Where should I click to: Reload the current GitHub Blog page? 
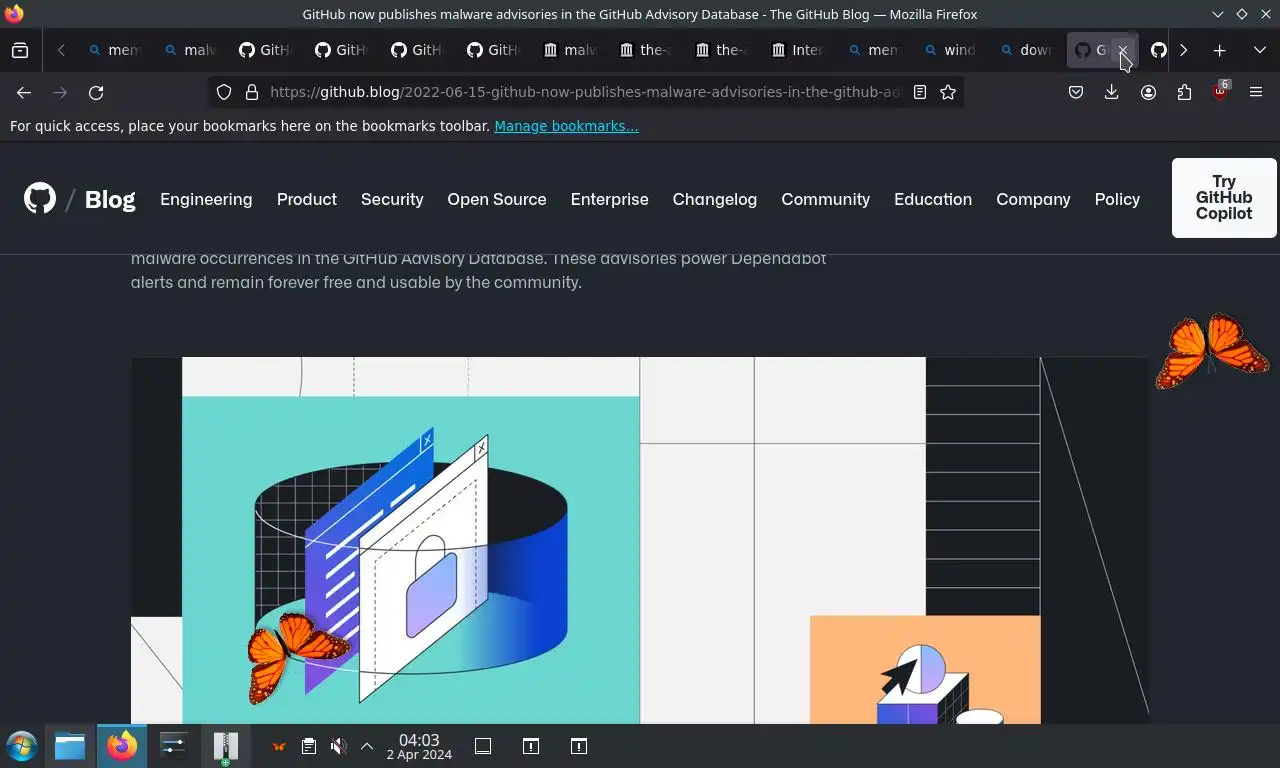point(96,92)
